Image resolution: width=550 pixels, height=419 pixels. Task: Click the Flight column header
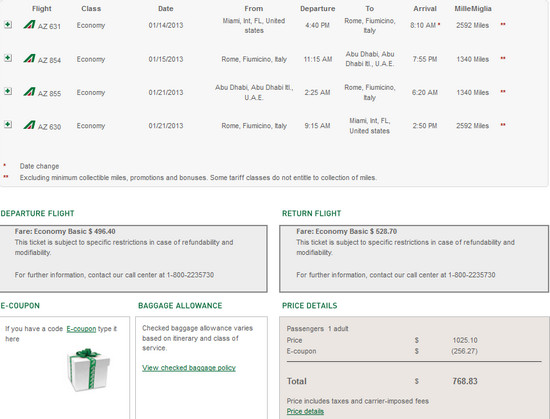point(42,8)
